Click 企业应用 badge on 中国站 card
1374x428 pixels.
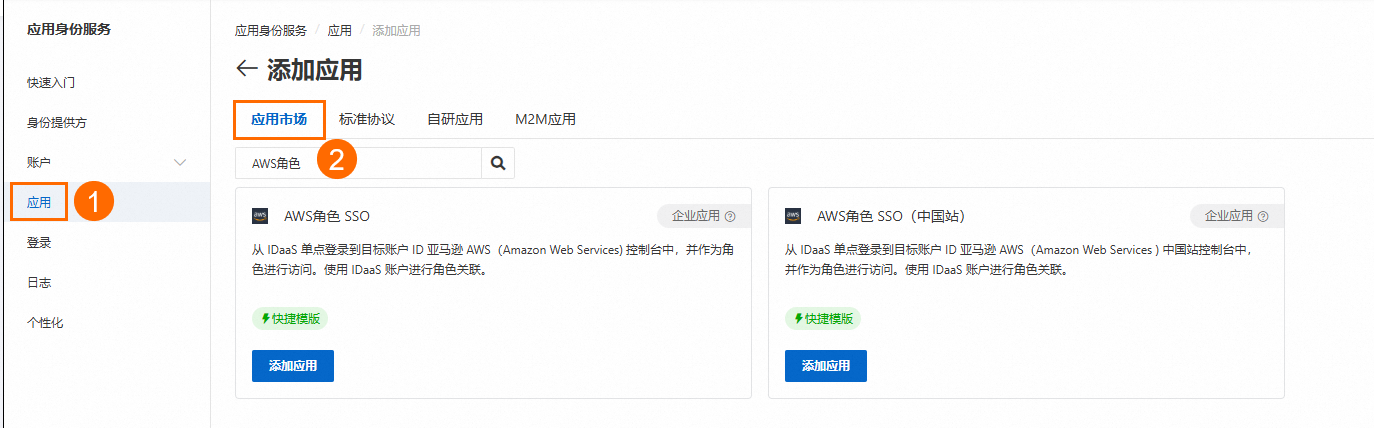[x=1237, y=216]
